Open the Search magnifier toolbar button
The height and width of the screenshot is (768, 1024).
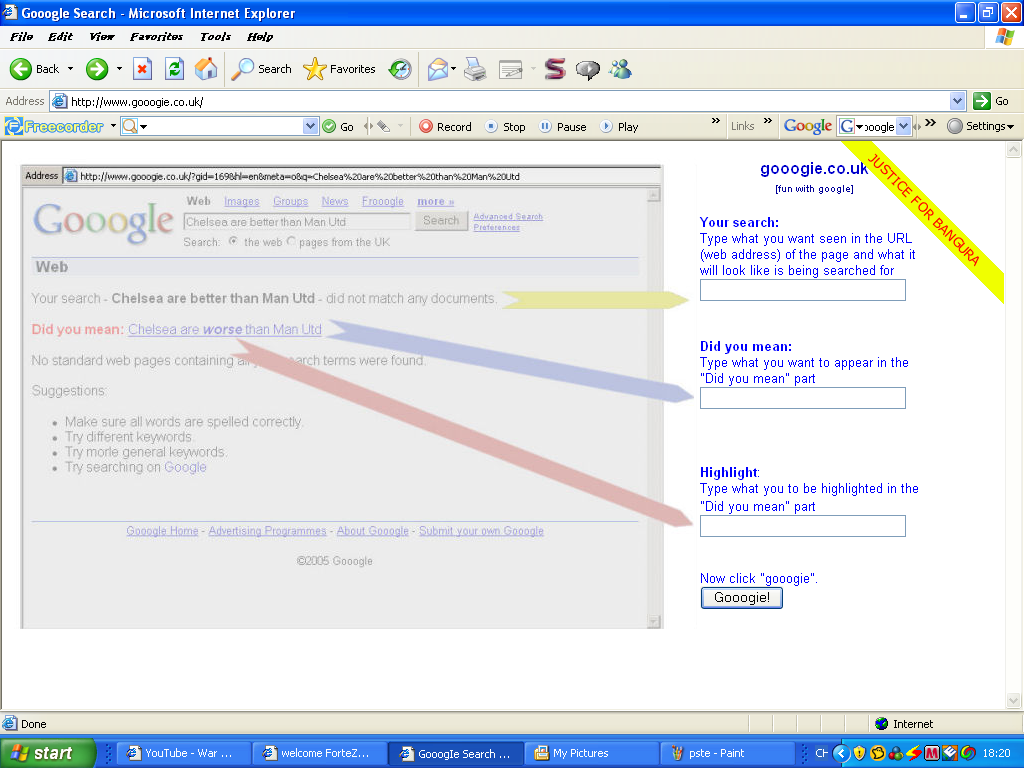coord(261,69)
